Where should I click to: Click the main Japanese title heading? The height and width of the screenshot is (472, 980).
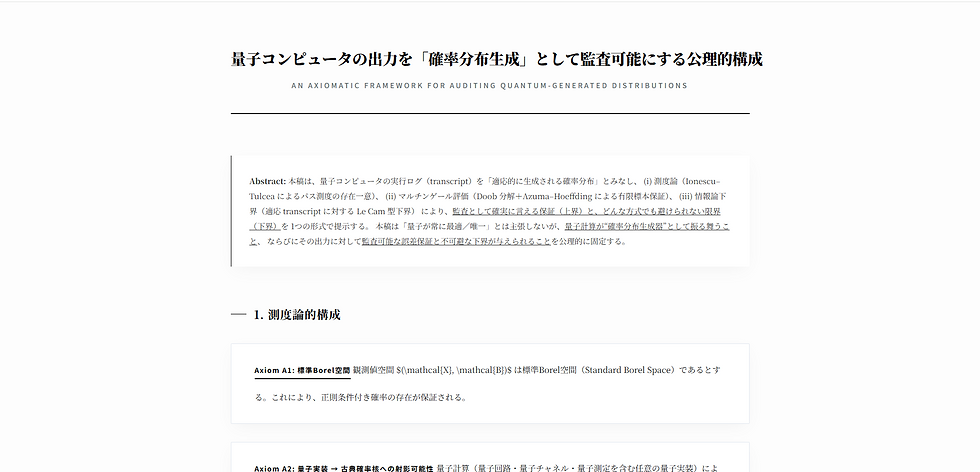click(497, 59)
